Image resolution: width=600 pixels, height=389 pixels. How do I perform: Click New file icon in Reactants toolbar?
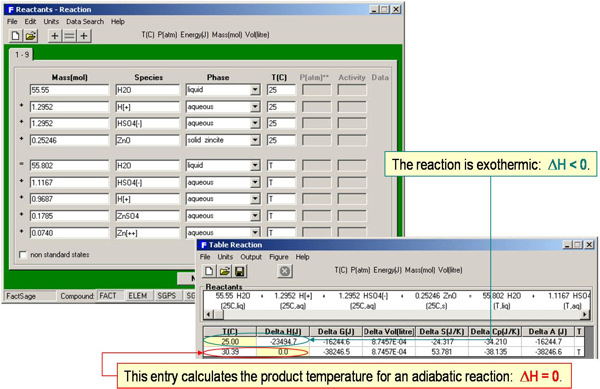15,36
